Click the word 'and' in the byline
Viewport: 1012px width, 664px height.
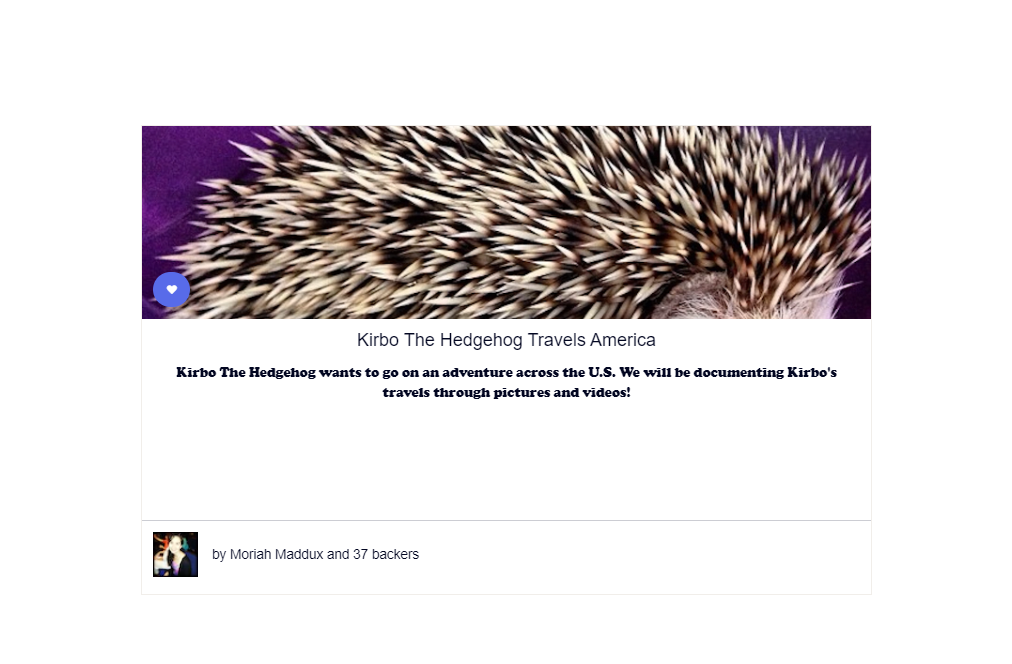pyautogui.click(x=338, y=554)
